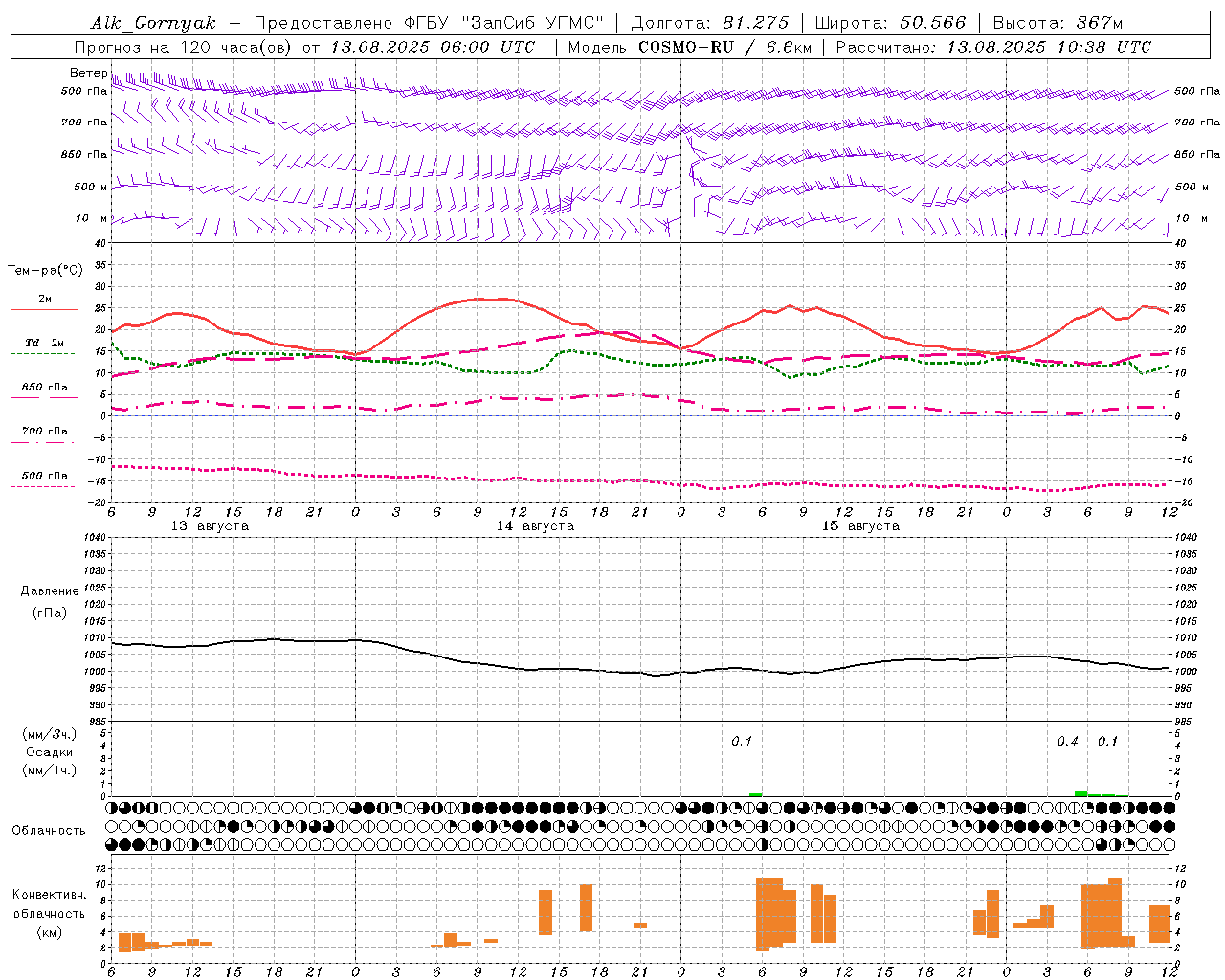Viewport: 1225px width, 980px height.
Task: Click the "14 августа" date label
Action: (535, 526)
